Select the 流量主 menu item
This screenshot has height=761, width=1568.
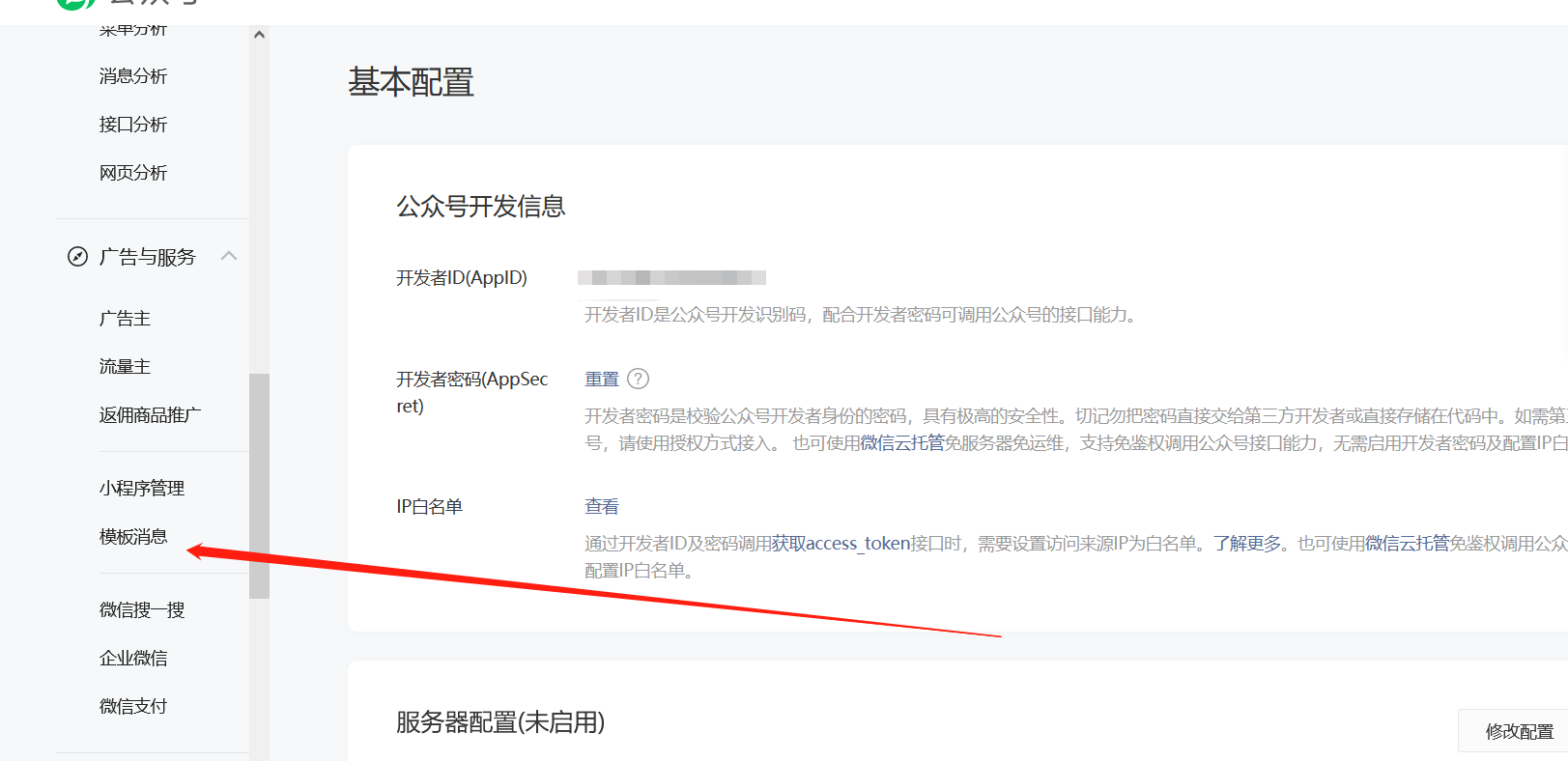coord(125,367)
